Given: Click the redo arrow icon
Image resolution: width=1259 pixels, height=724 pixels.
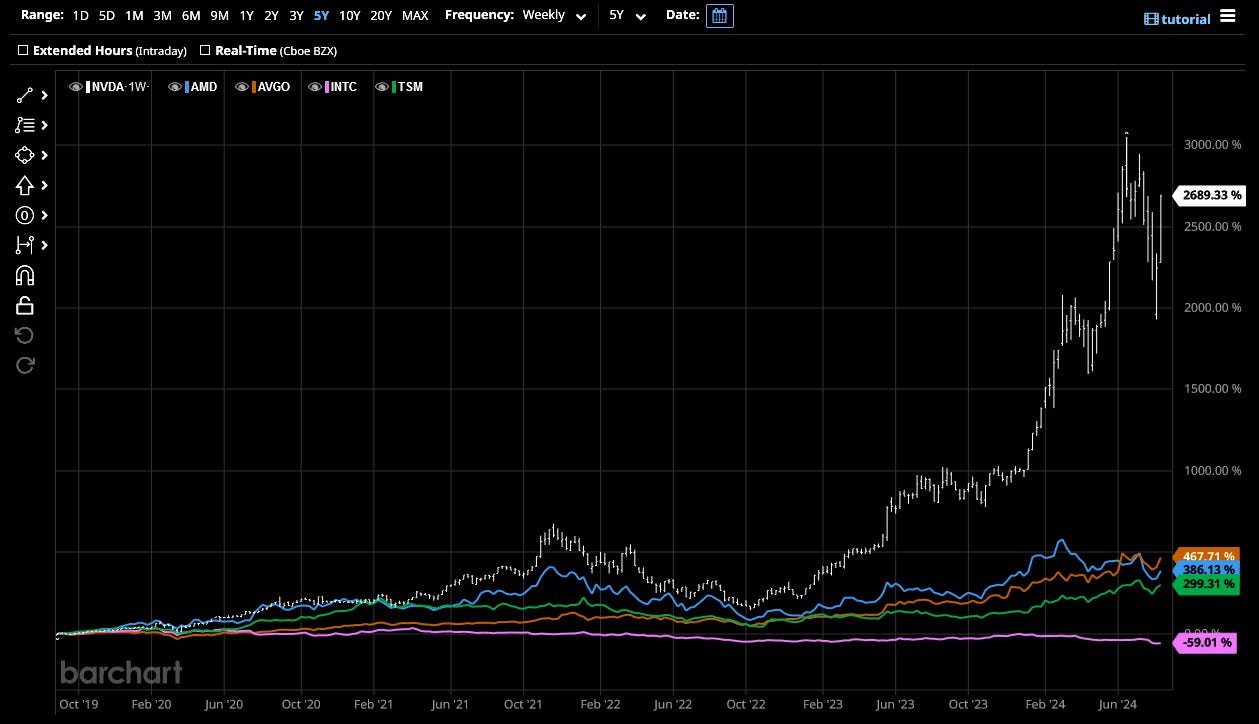Looking at the screenshot, I should point(25,365).
